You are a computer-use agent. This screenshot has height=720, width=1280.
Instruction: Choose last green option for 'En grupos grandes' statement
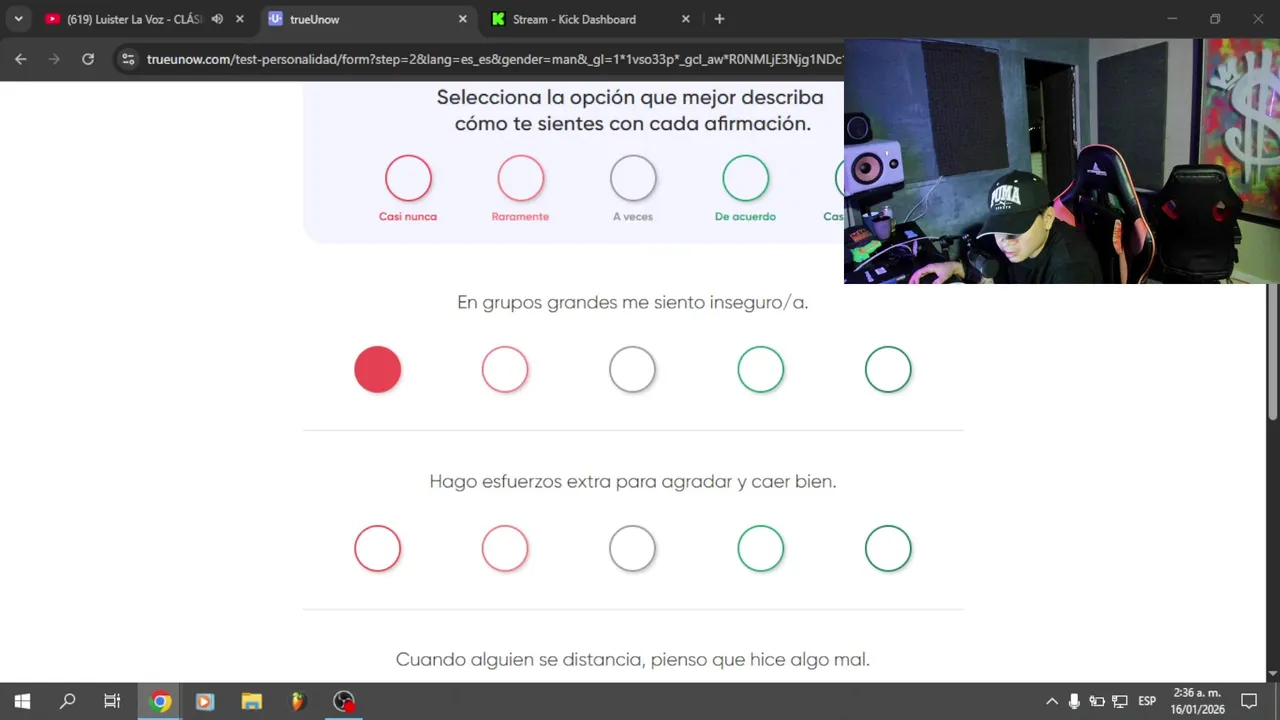click(x=888, y=370)
